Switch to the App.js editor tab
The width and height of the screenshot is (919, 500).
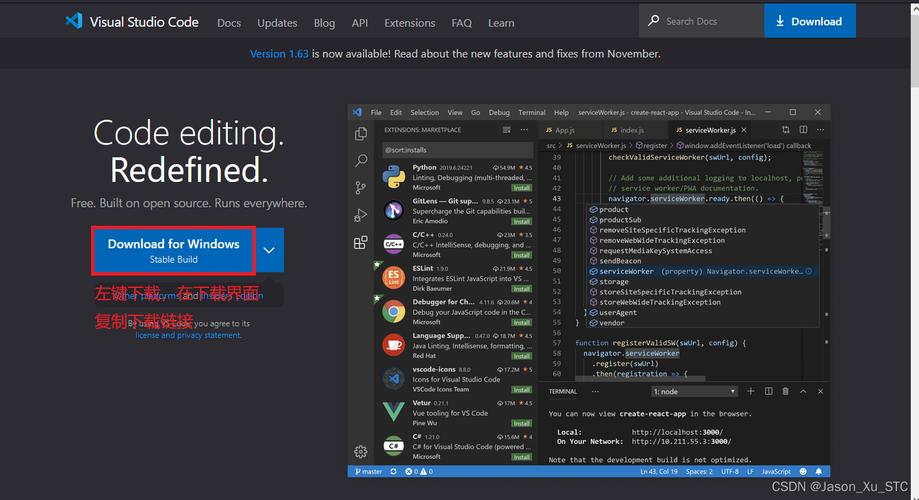561,130
